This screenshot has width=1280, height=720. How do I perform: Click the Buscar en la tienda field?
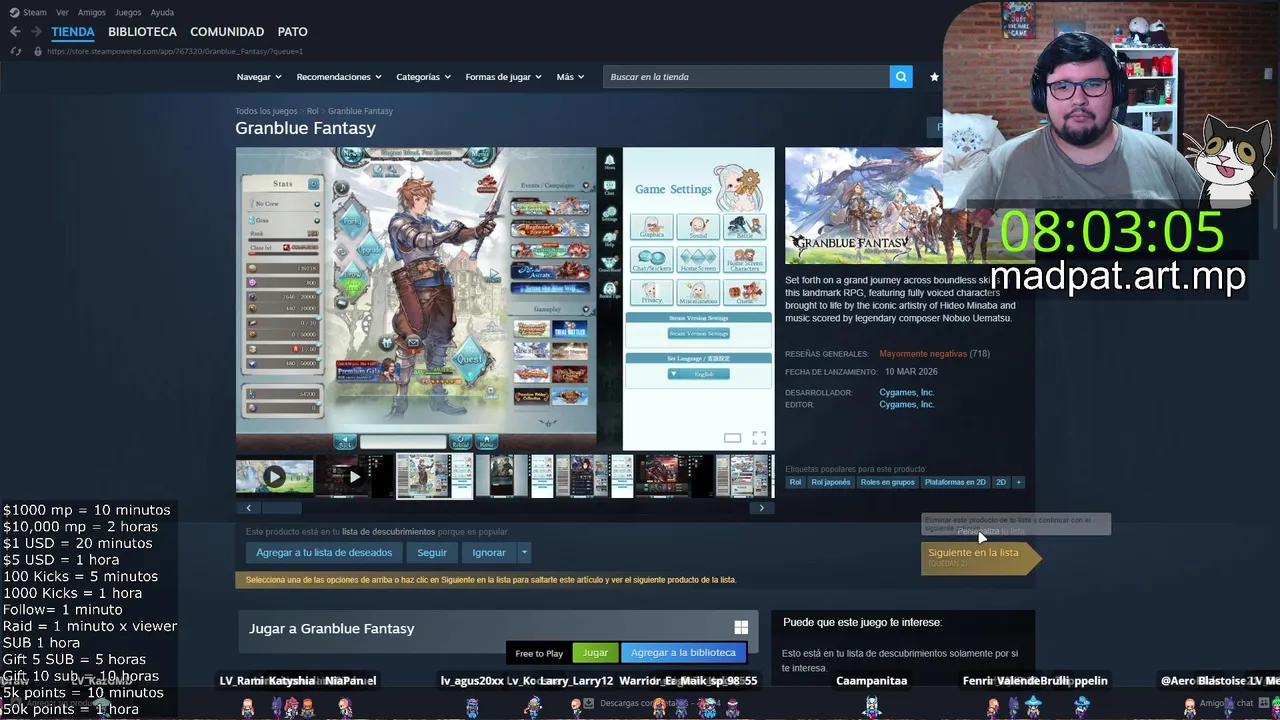click(x=746, y=77)
